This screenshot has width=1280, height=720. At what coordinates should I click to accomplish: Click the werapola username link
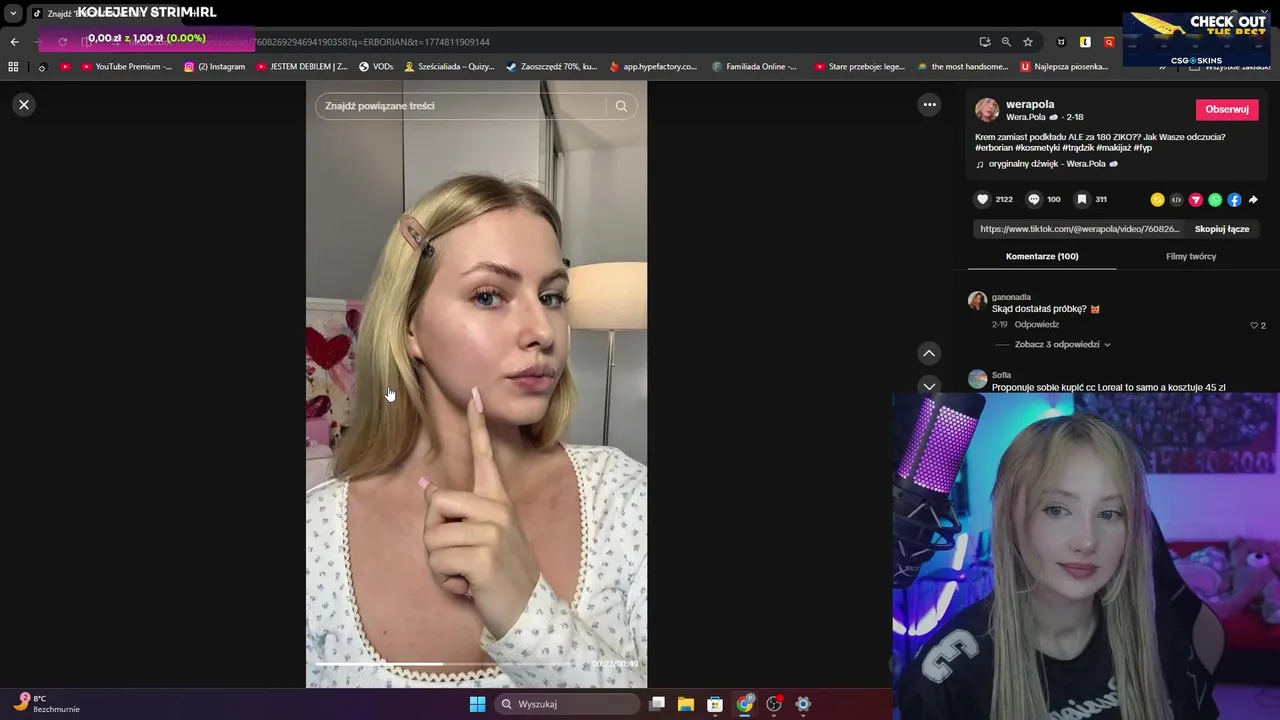[1030, 104]
